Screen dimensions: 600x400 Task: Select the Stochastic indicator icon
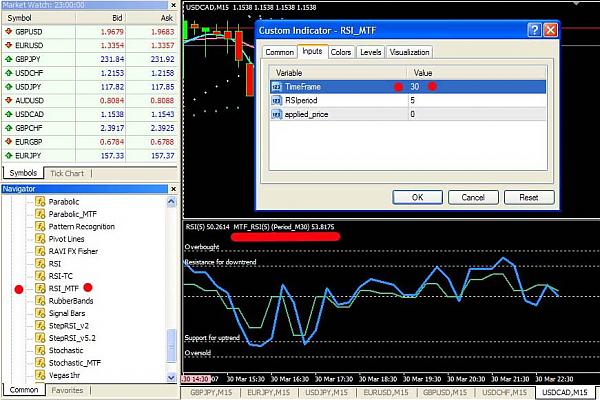(x=40, y=350)
